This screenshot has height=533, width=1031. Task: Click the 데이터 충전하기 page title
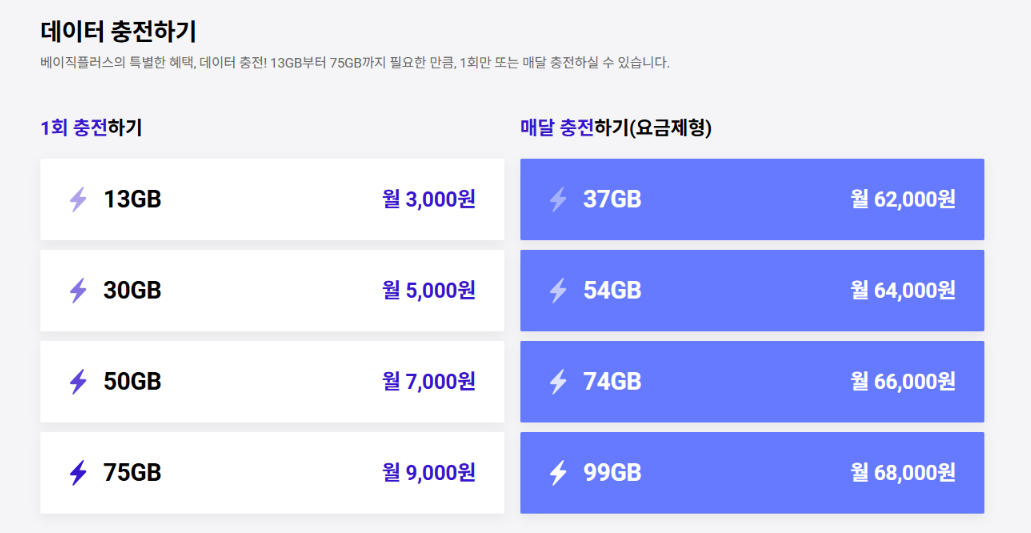118,31
